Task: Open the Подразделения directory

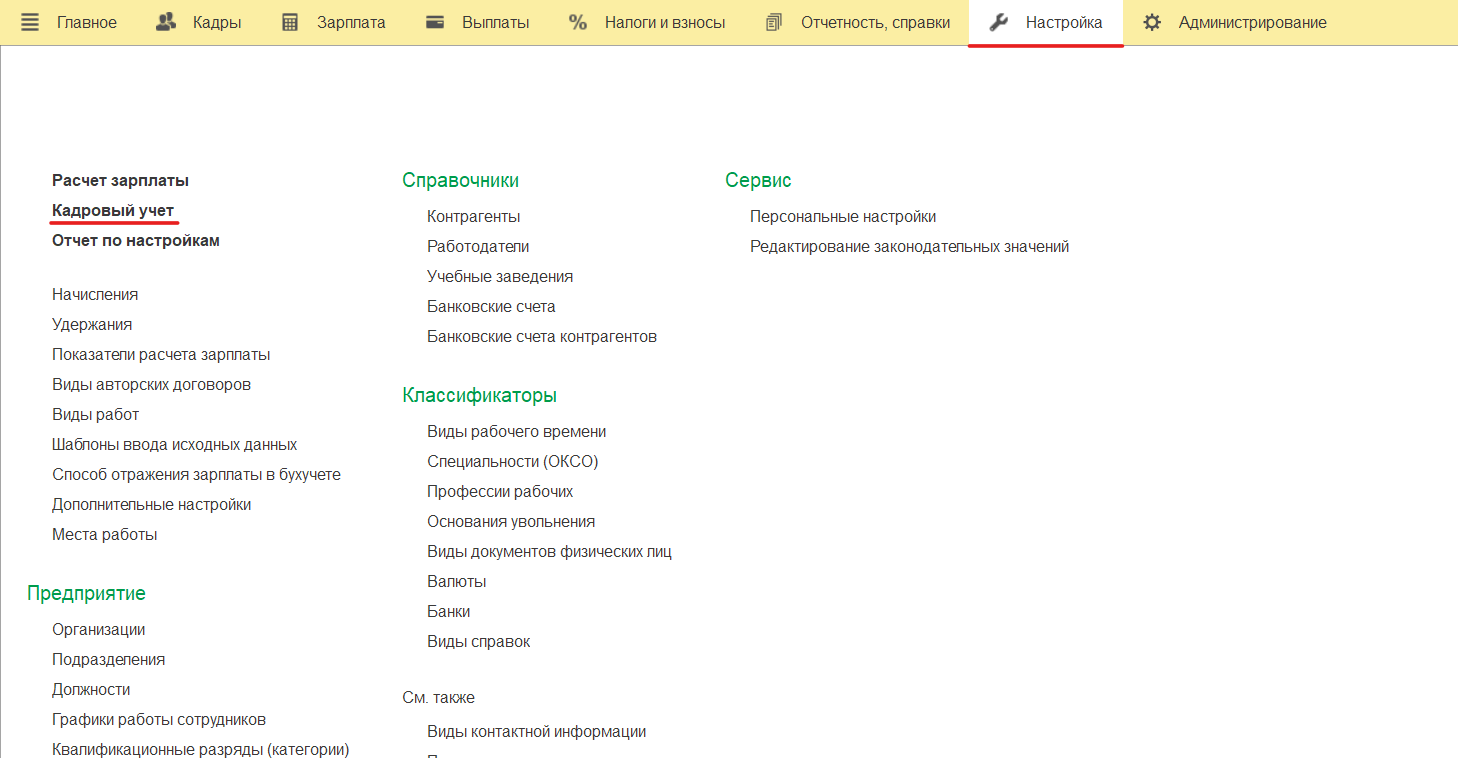Action: click(109, 660)
